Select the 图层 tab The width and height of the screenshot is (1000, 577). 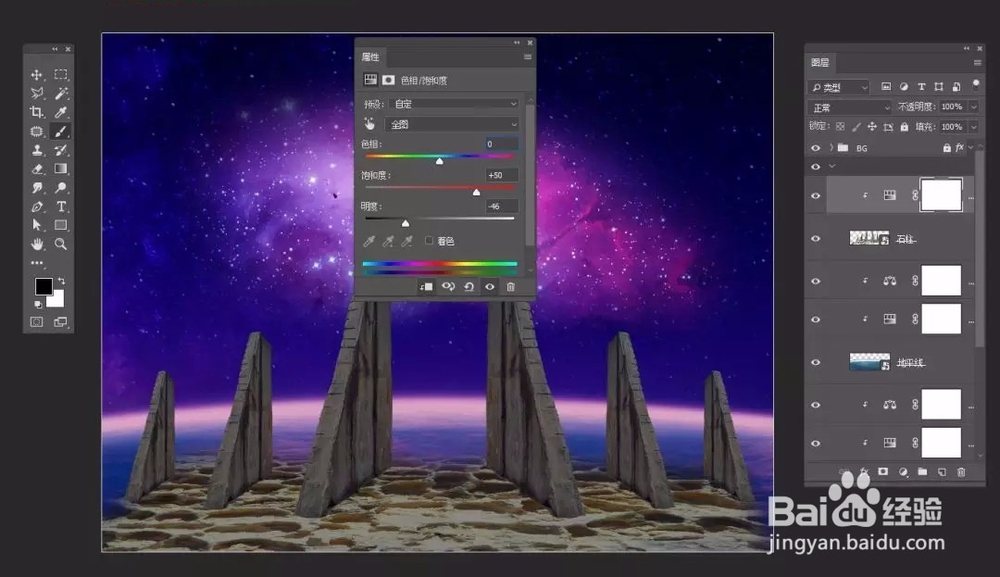[x=820, y=62]
